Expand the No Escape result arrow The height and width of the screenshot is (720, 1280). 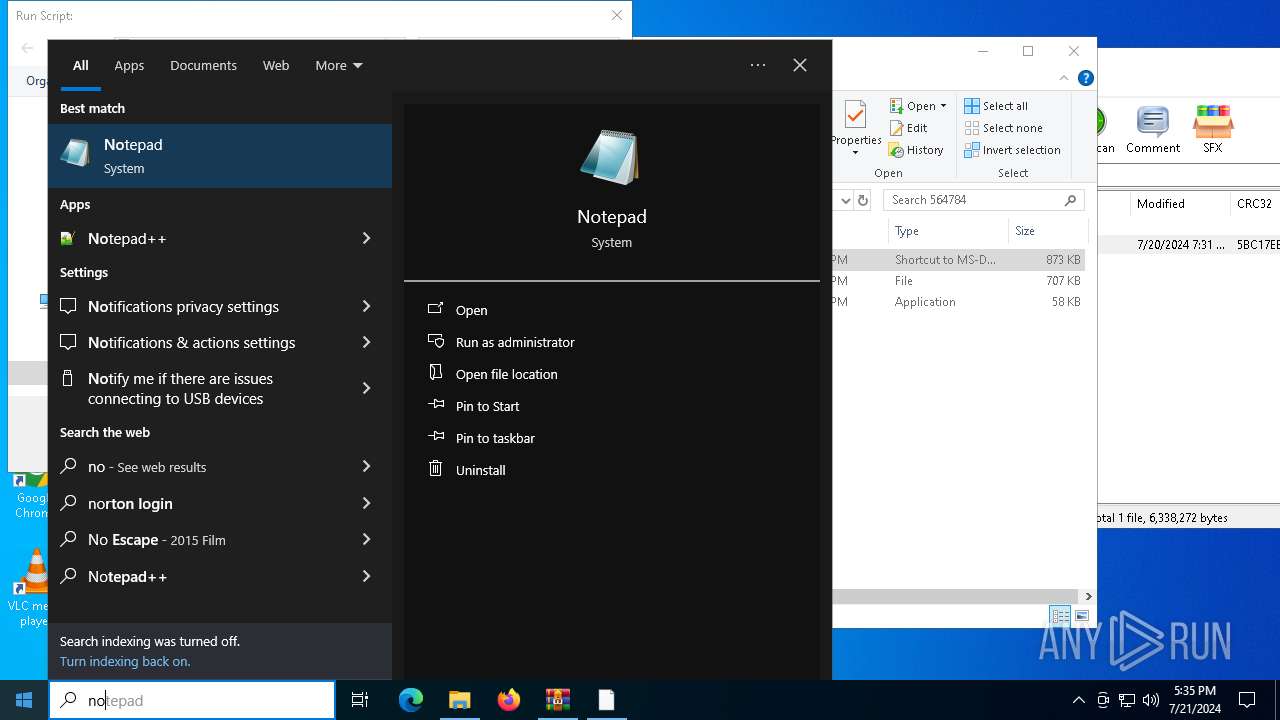click(366, 539)
